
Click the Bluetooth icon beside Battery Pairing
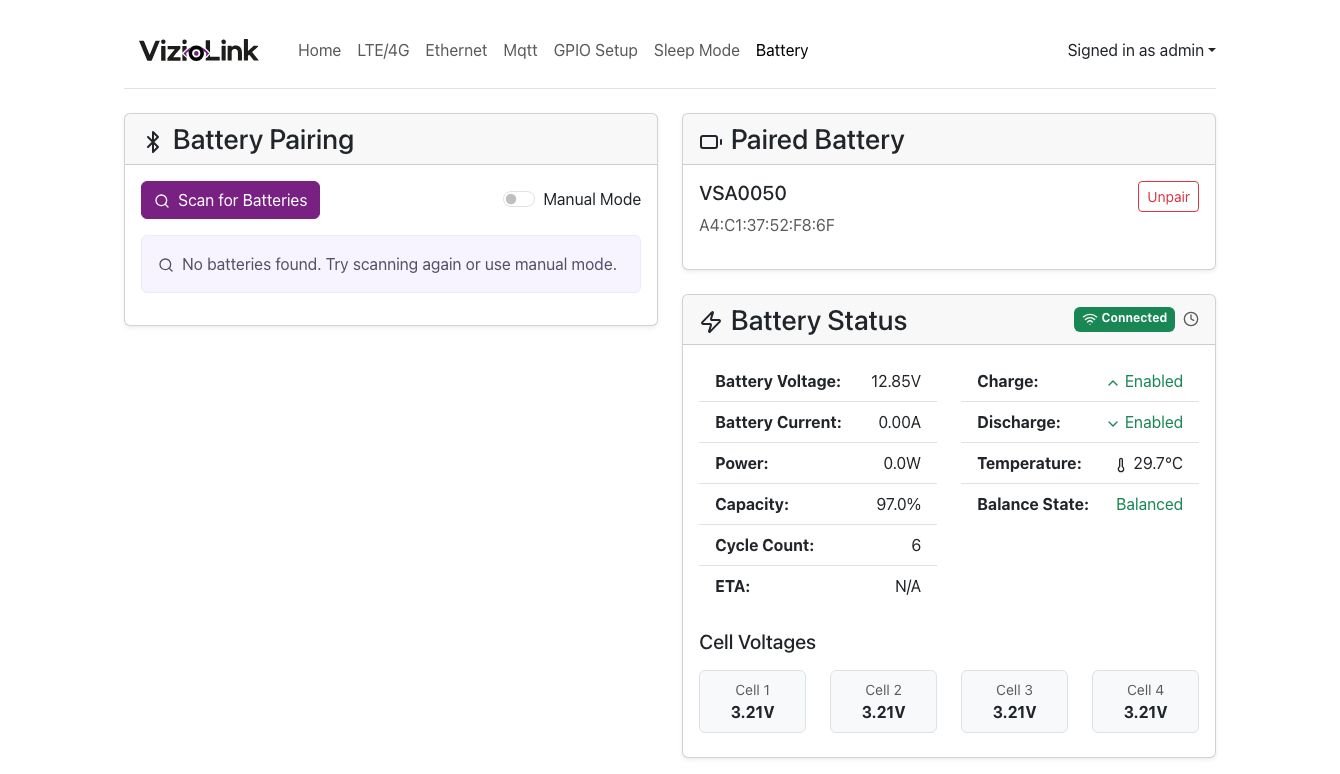(x=153, y=141)
